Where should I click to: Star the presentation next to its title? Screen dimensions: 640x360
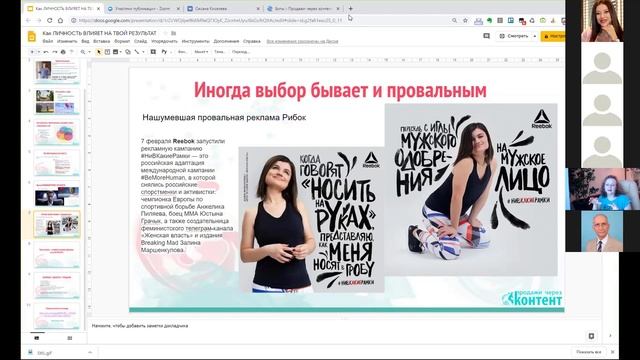pos(165,33)
